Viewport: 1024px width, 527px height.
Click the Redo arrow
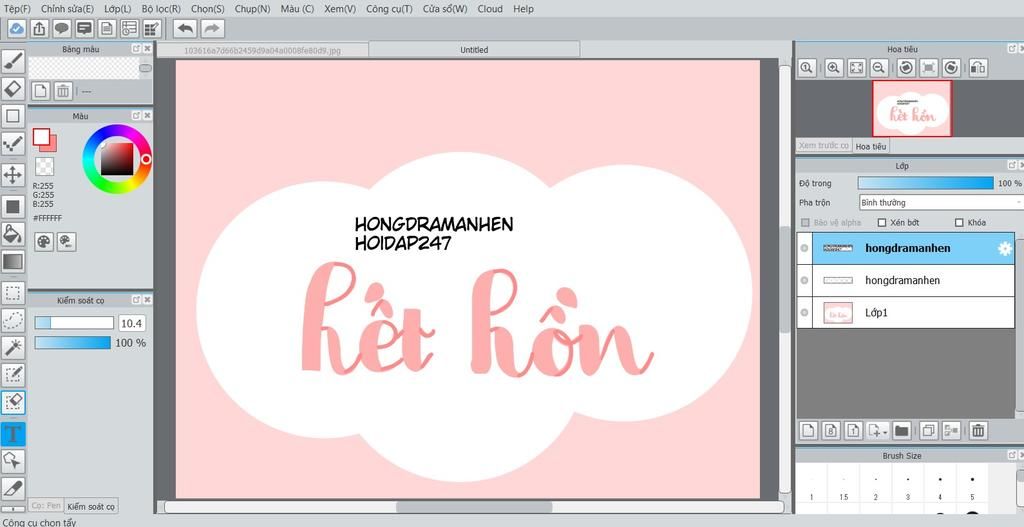[212, 28]
